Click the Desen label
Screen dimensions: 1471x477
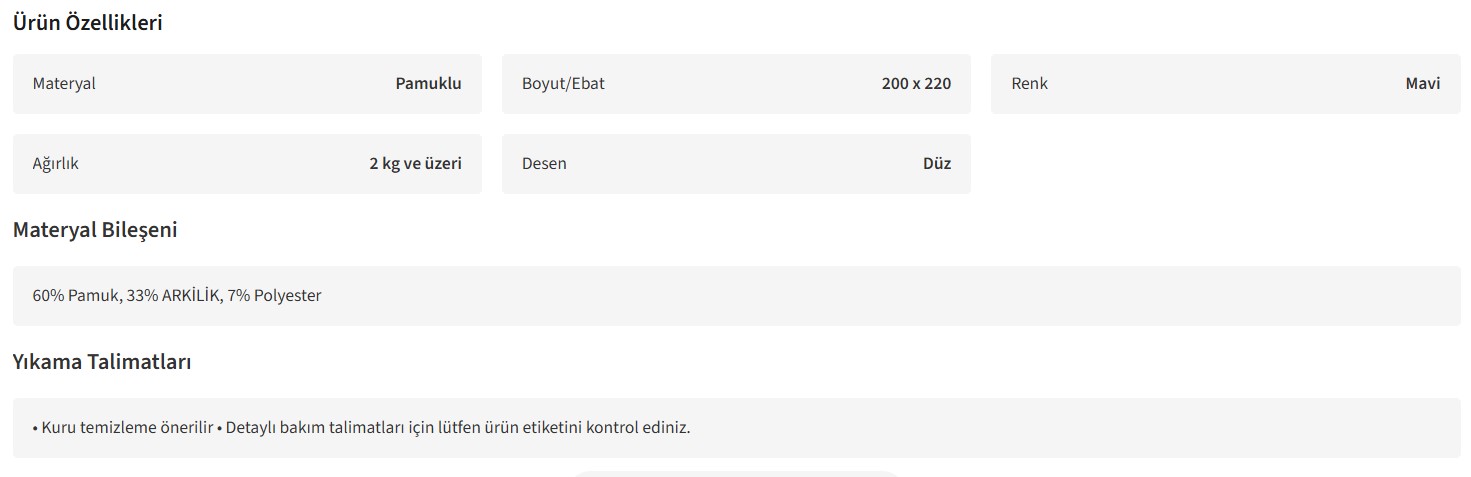click(544, 164)
